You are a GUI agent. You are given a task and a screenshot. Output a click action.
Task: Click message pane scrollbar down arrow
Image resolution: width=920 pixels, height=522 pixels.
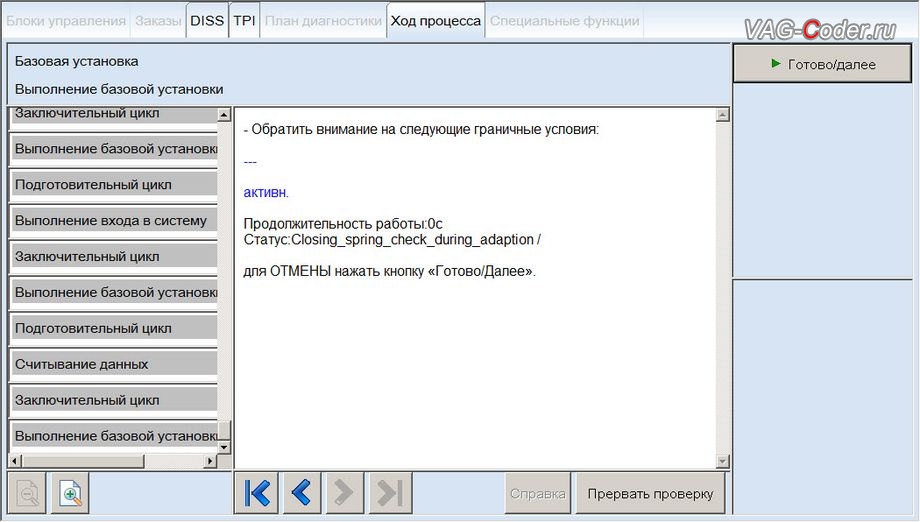click(723, 462)
